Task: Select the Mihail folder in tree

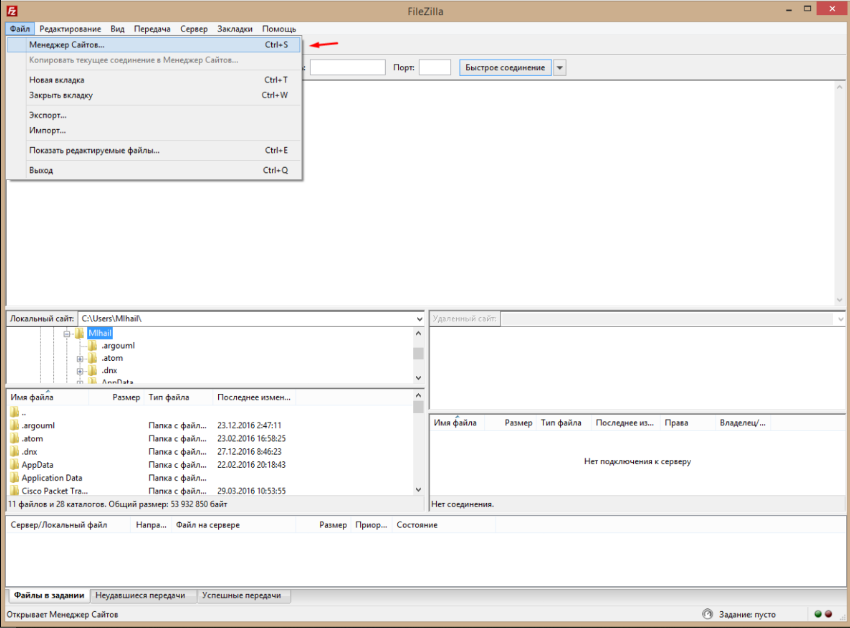Action: [x=100, y=333]
